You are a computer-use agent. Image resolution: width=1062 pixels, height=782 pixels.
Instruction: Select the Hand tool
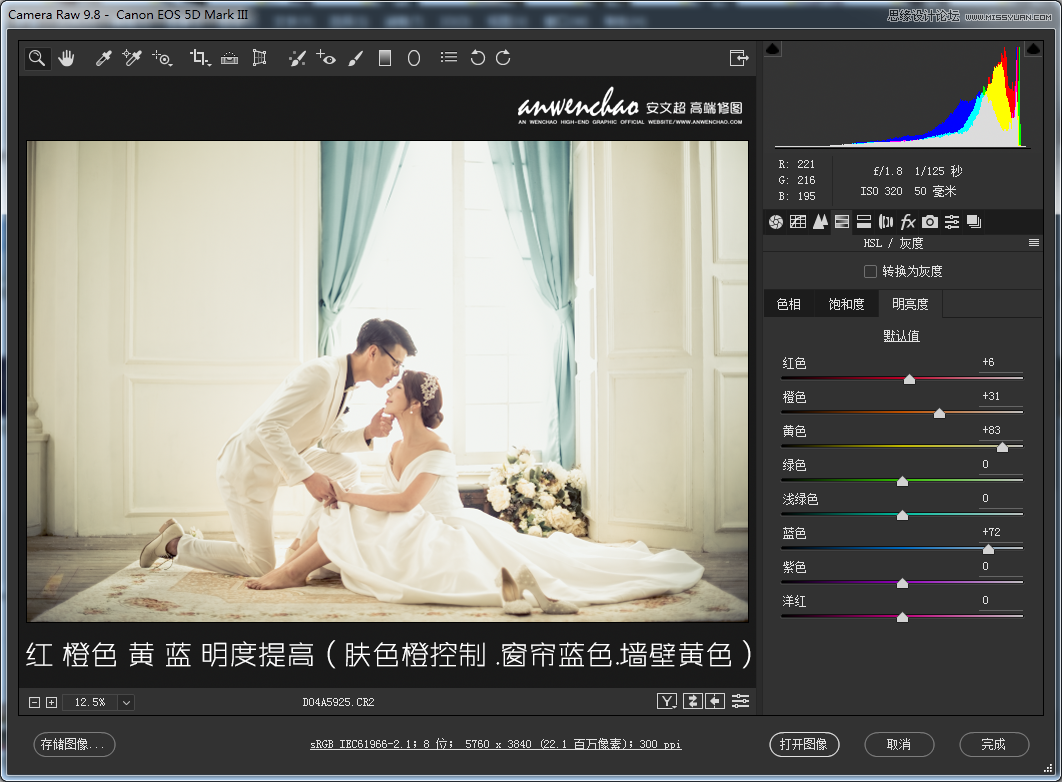66,58
